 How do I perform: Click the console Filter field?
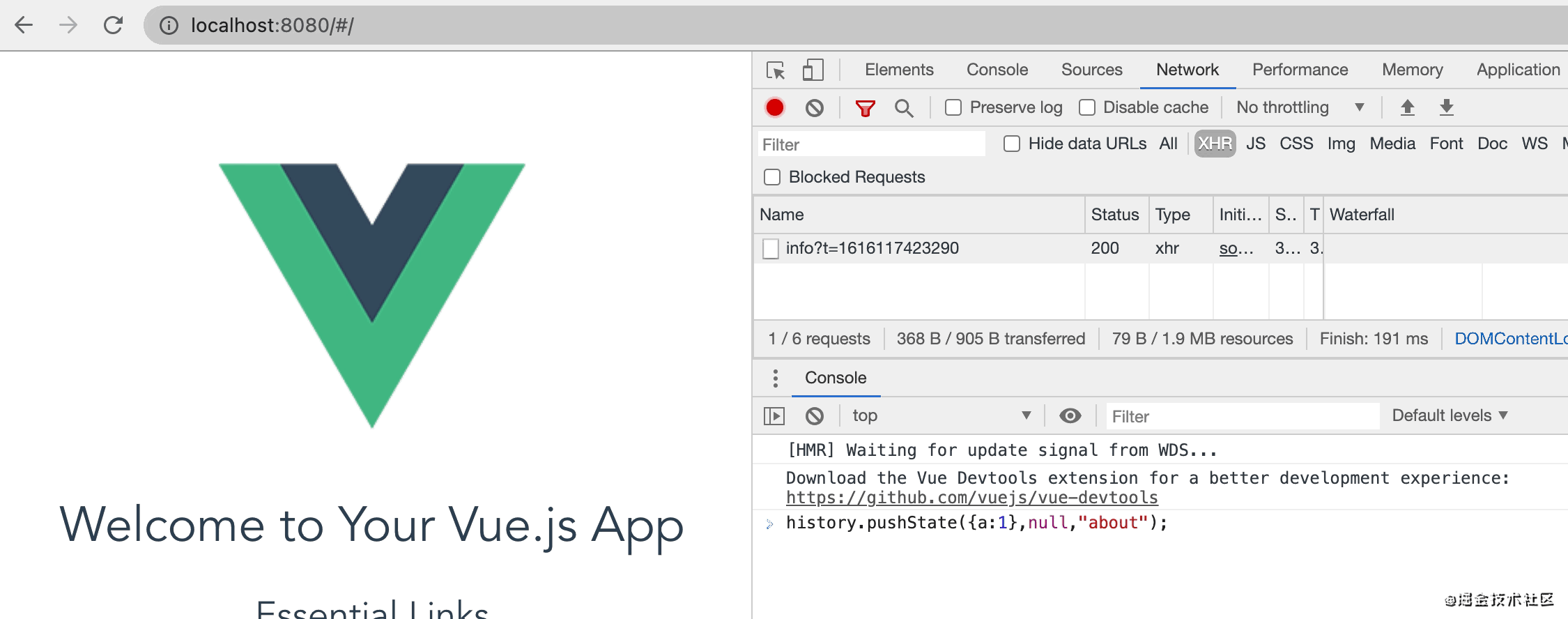1243,416
